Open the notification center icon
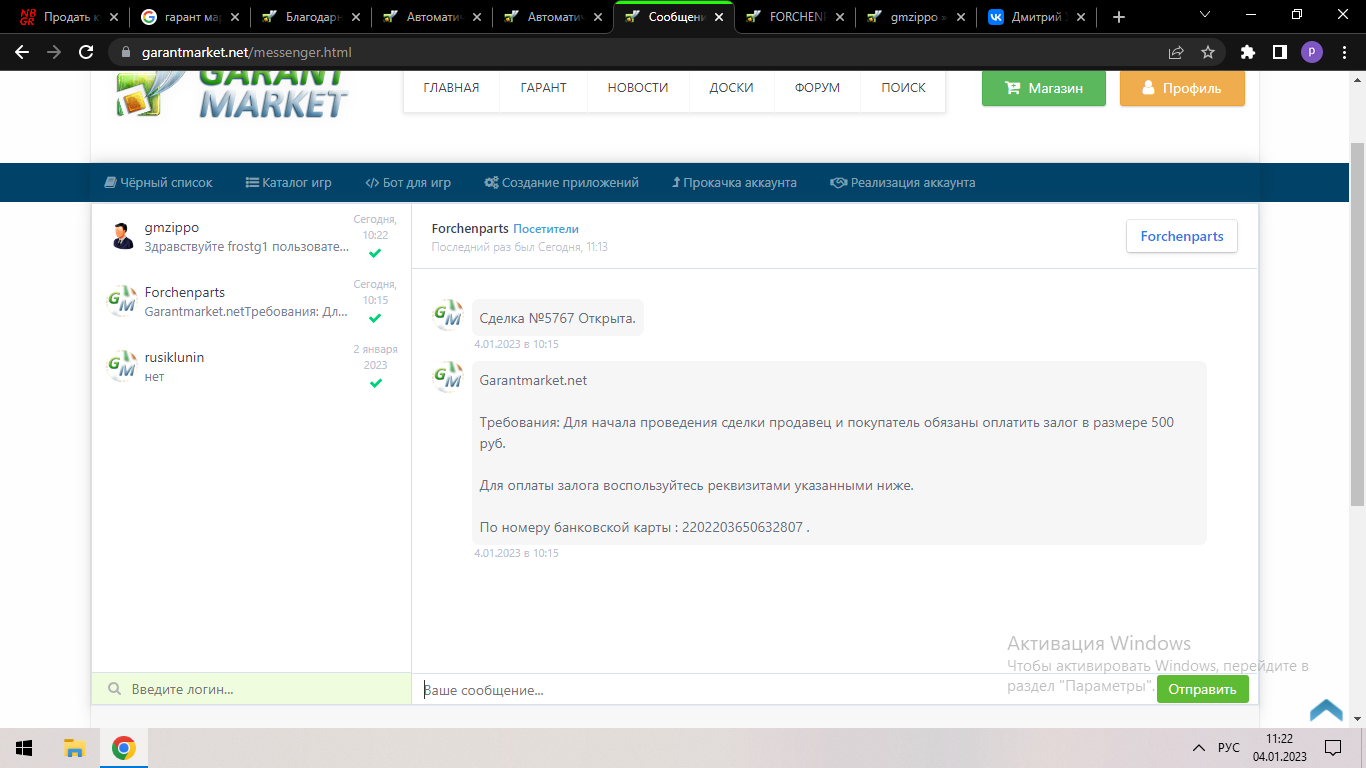Viewport: 1366px width, 768px height. tap(1332, 748)
